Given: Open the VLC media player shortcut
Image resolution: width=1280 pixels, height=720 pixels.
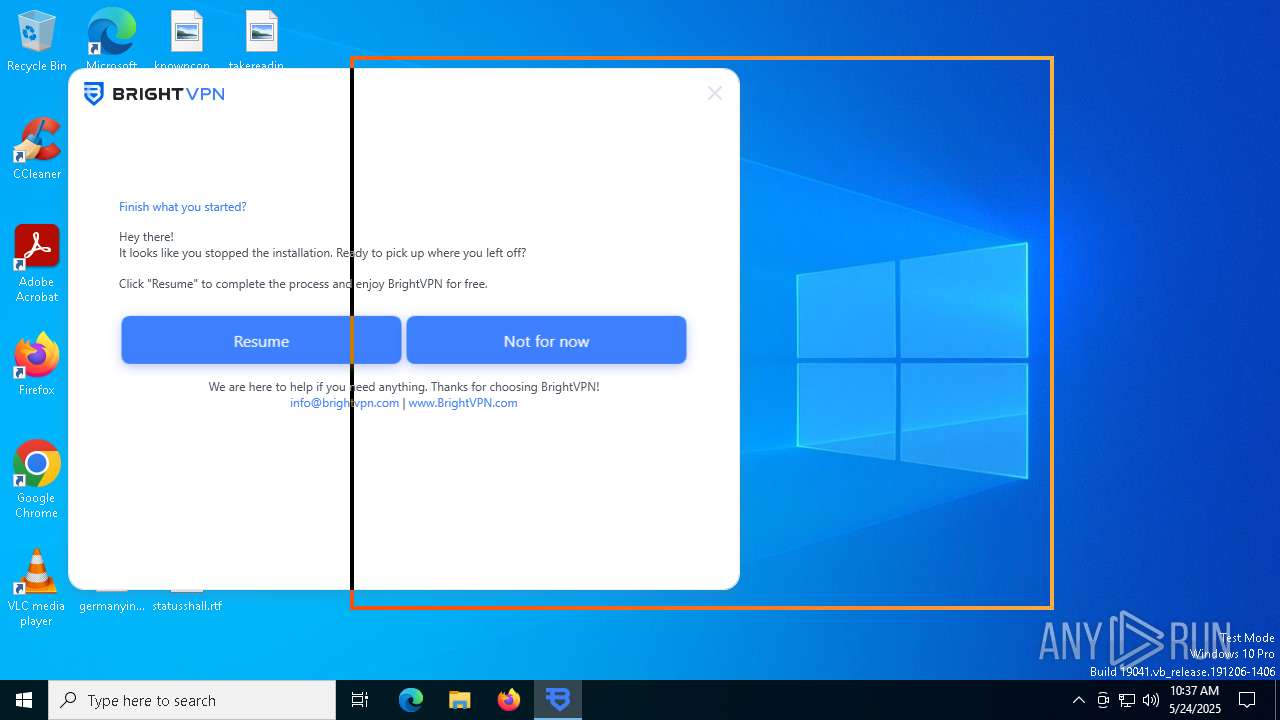Looking at the screenshot, I should tap(37, 588).
